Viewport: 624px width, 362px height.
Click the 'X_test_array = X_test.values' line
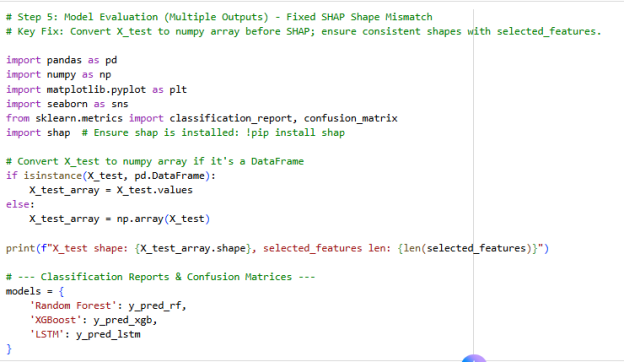(x=111, y=190)
